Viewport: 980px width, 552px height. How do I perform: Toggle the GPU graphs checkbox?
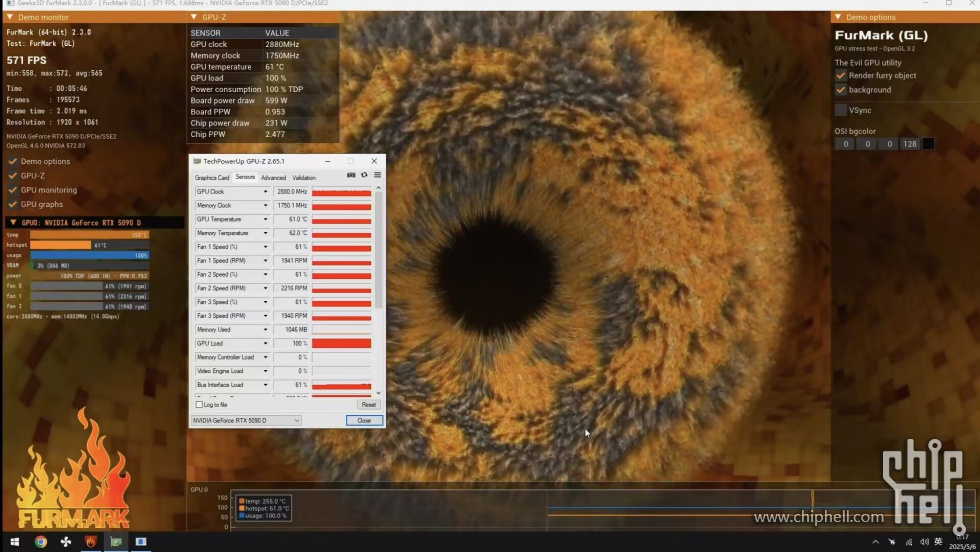12,204
